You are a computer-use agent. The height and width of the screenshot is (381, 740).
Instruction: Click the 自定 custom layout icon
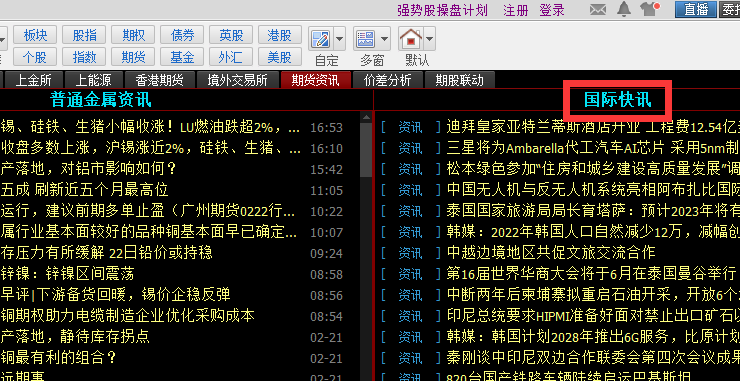(320, 39)
